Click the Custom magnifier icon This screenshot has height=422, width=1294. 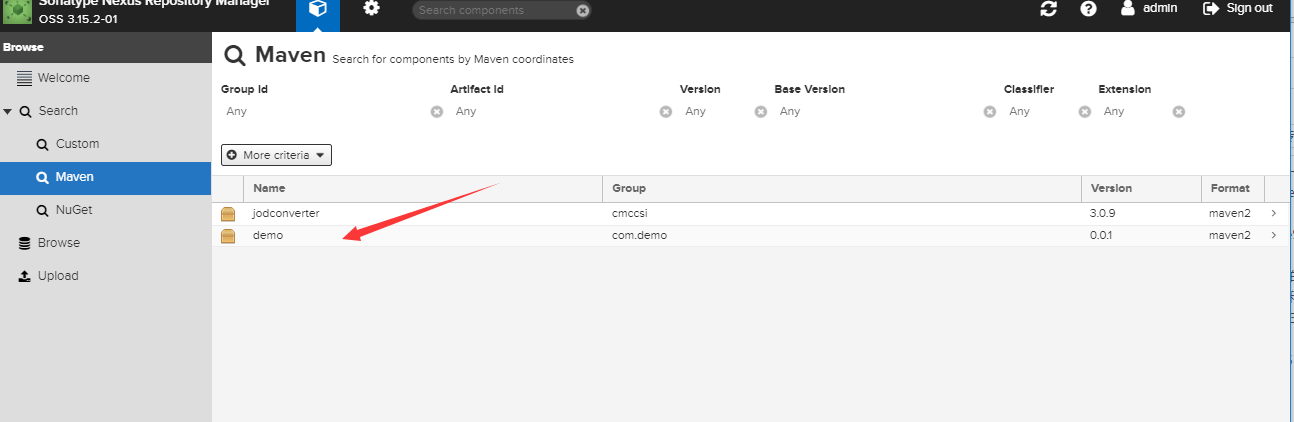click(42, 145)
